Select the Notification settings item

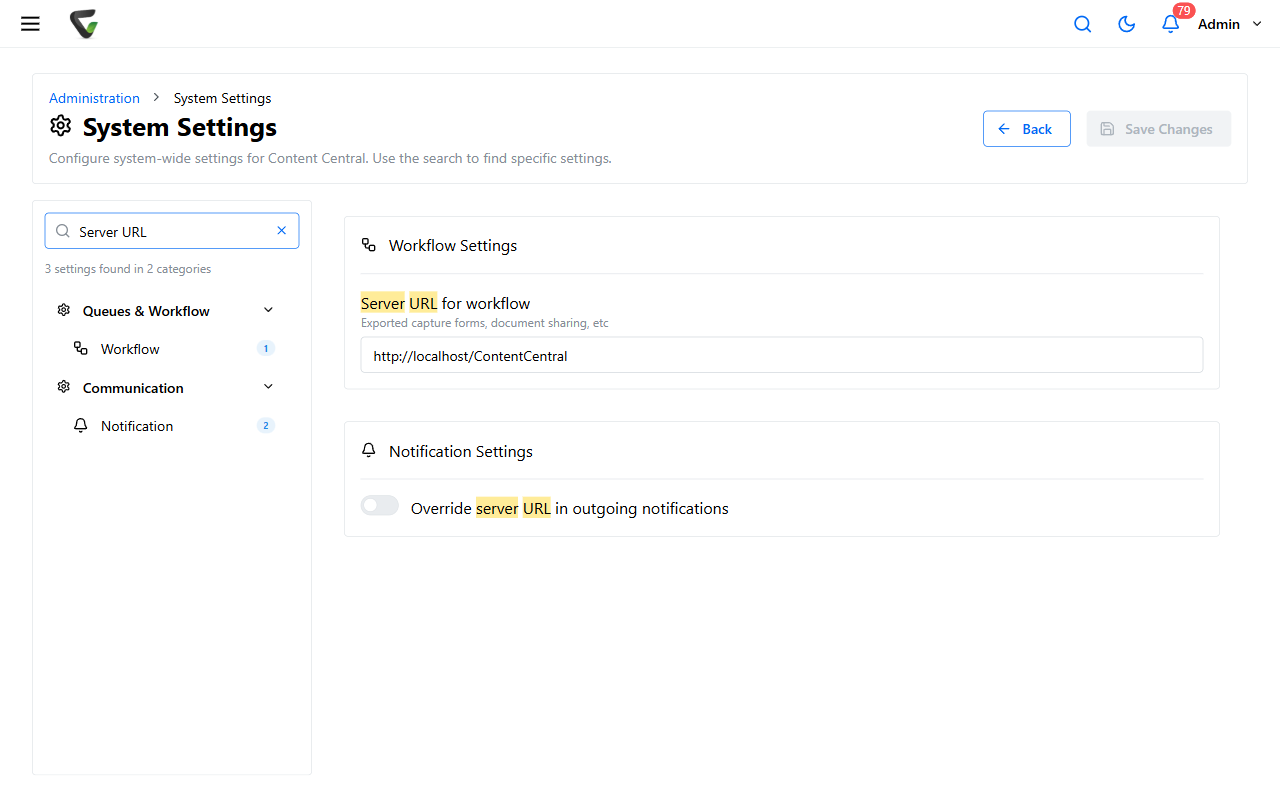click(x=165, y=426)
